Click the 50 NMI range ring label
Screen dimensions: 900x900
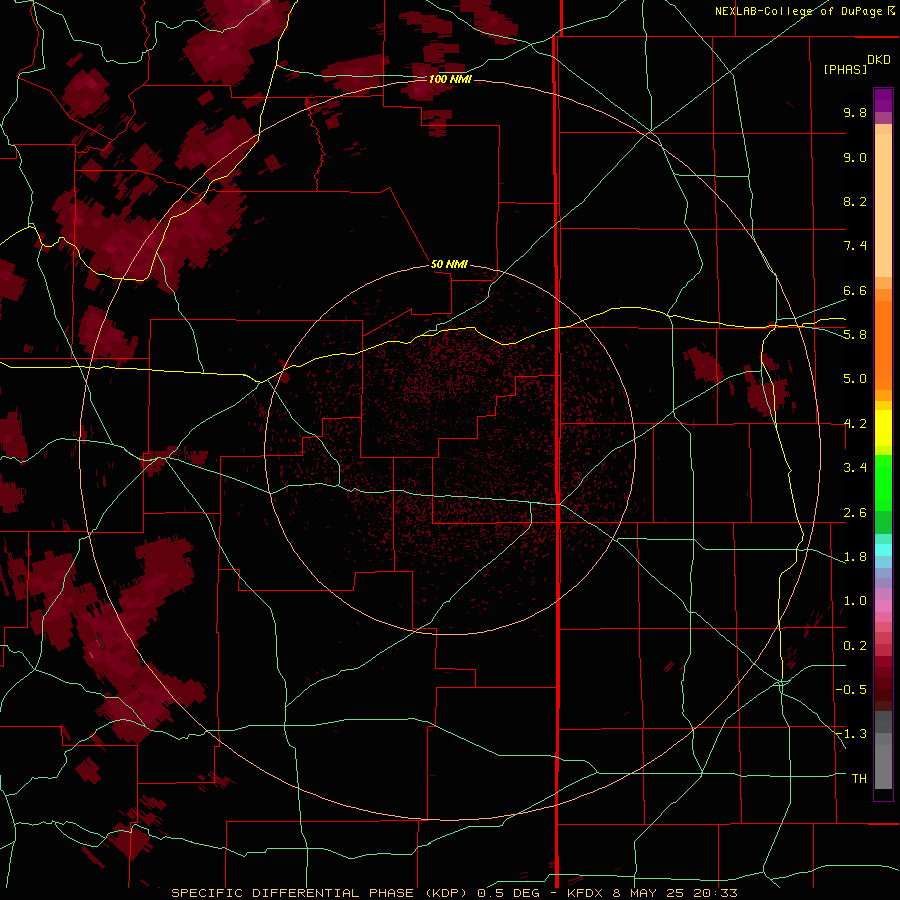(x=449, y=264)
